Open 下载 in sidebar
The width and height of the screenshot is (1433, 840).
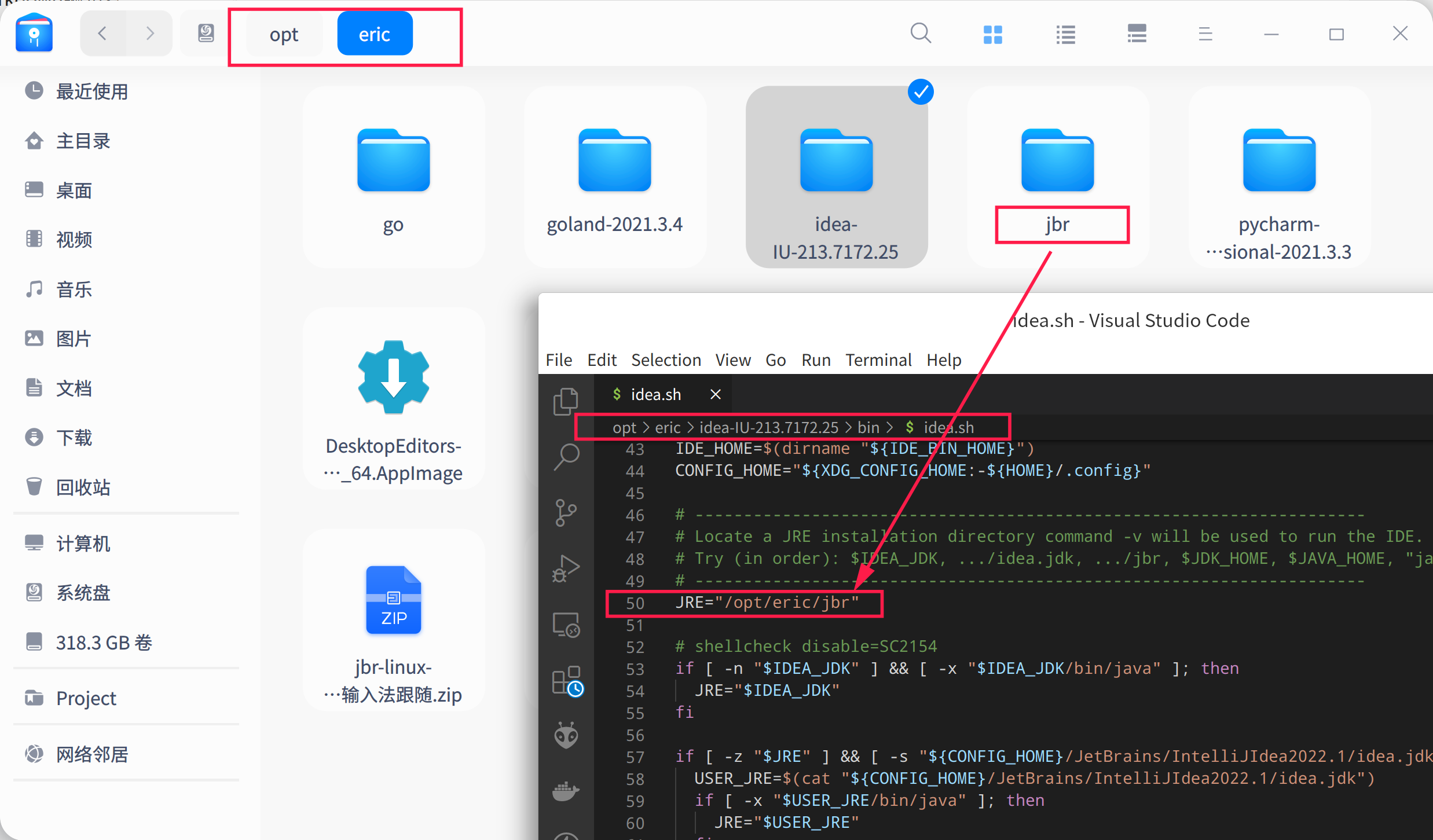(x=74, y=438)
